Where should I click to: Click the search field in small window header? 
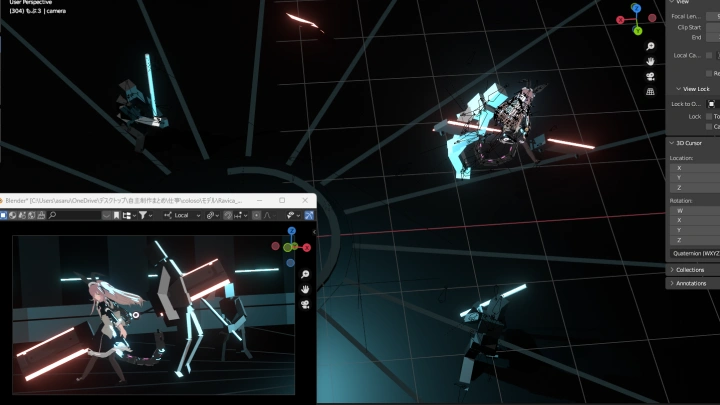[x=74, y=215]
